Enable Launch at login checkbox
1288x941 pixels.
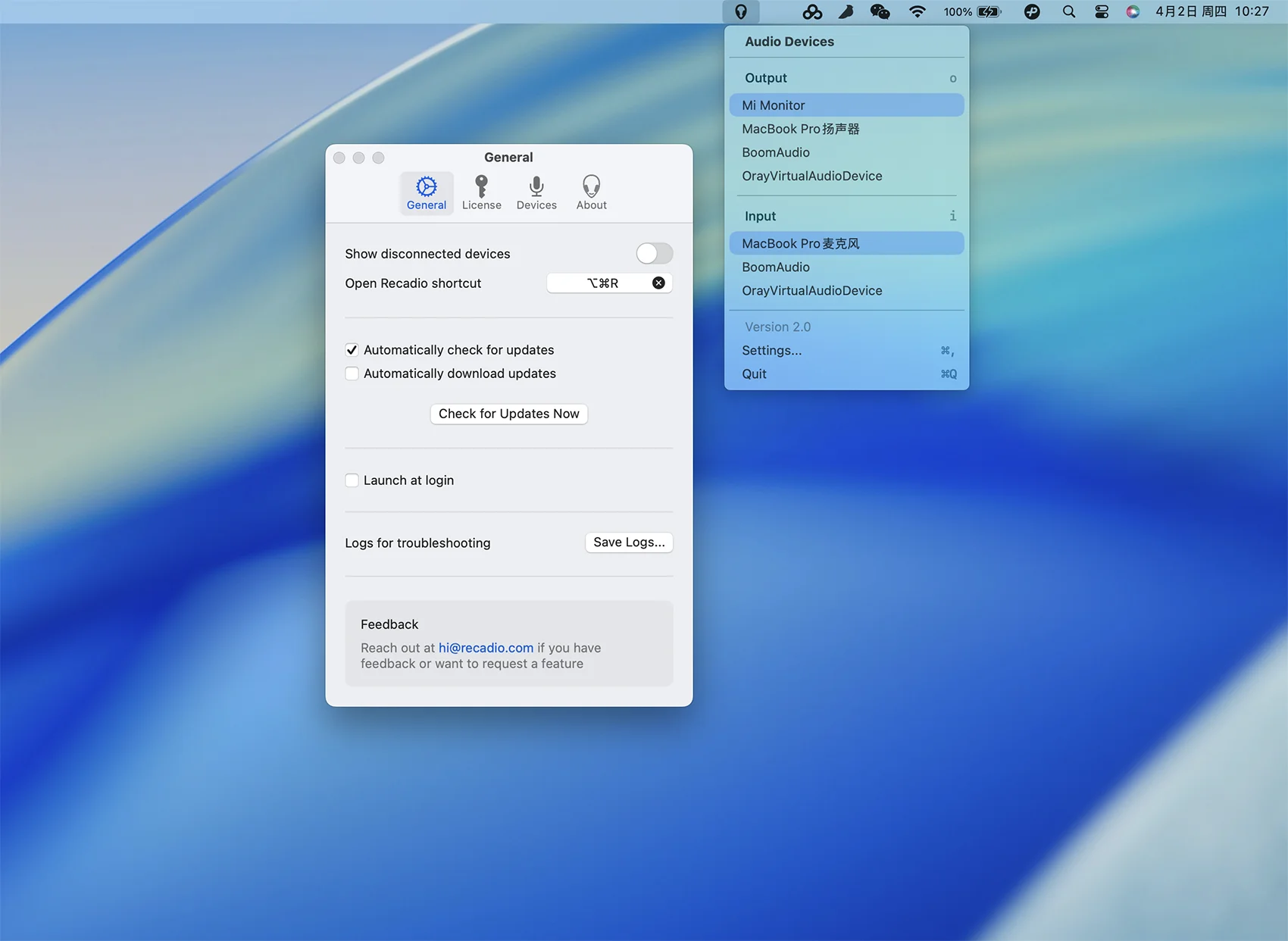(352, 480)
